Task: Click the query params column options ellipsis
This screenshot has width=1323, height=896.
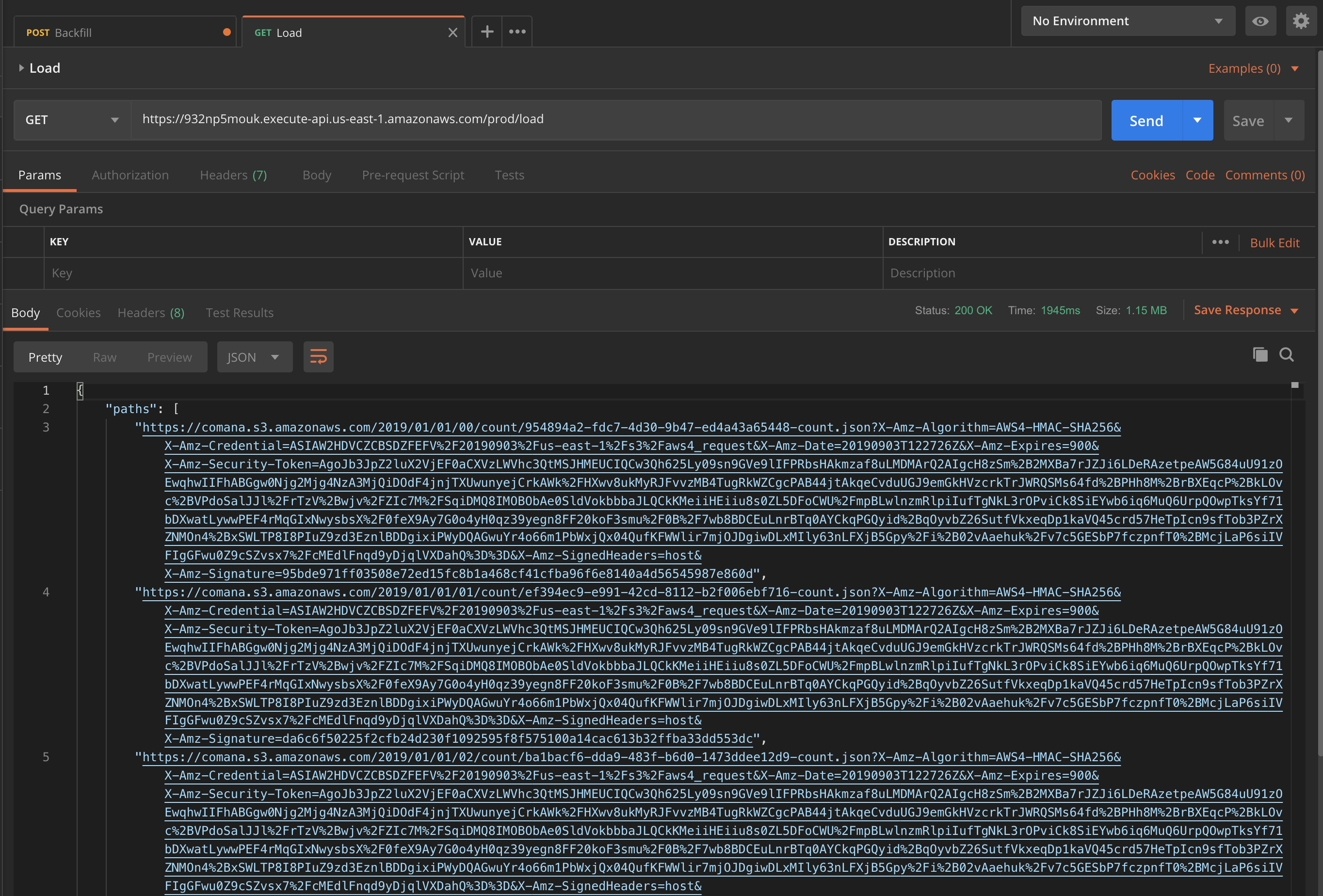Action: pos(1220,242)
